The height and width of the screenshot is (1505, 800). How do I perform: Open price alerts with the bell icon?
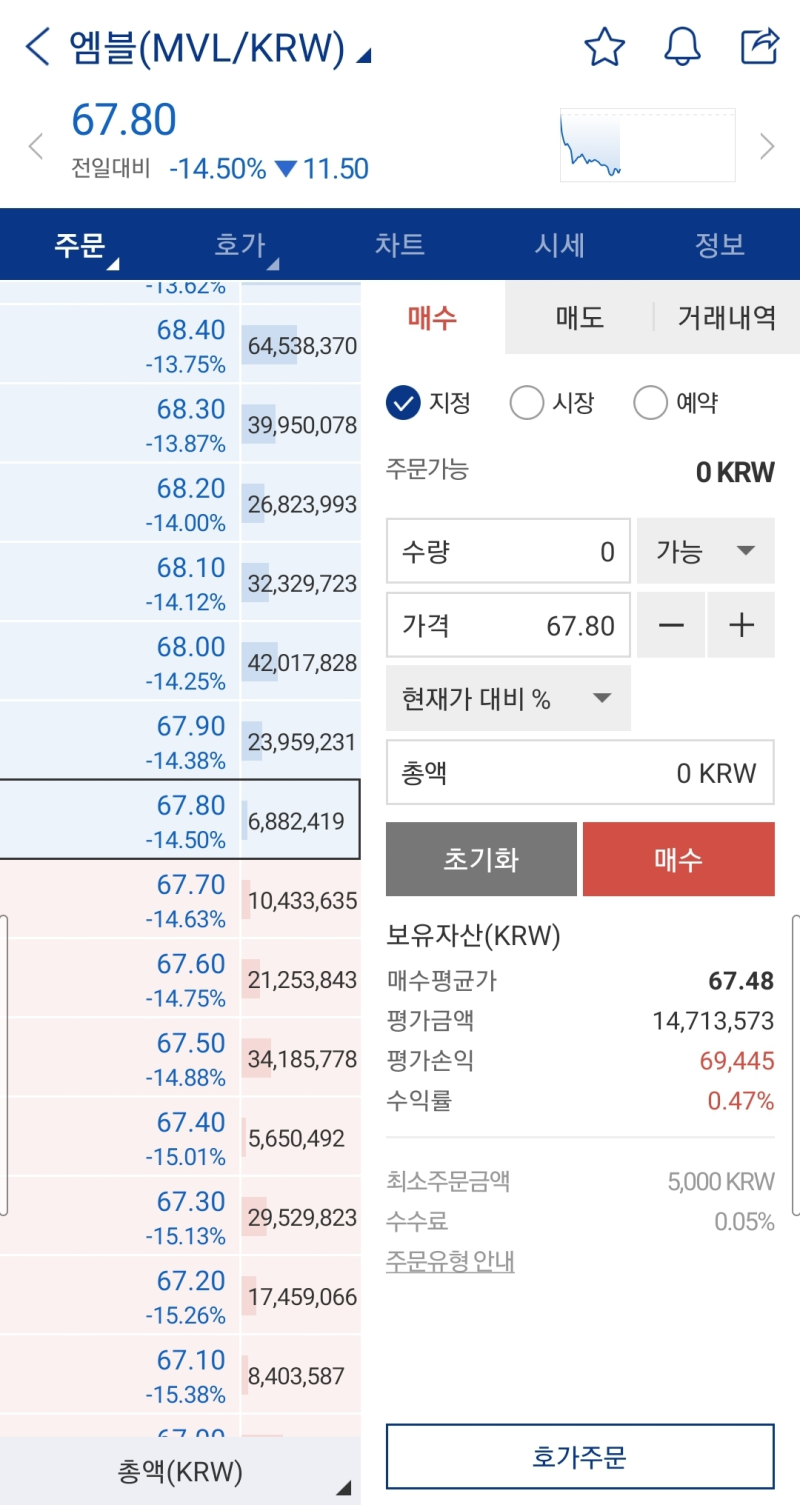point(682,46)
